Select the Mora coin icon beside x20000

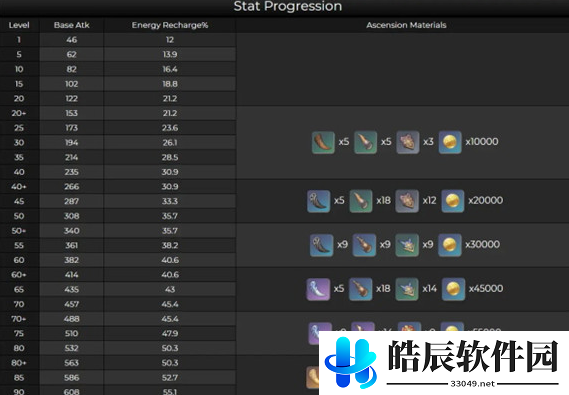(x=453, y=201)
